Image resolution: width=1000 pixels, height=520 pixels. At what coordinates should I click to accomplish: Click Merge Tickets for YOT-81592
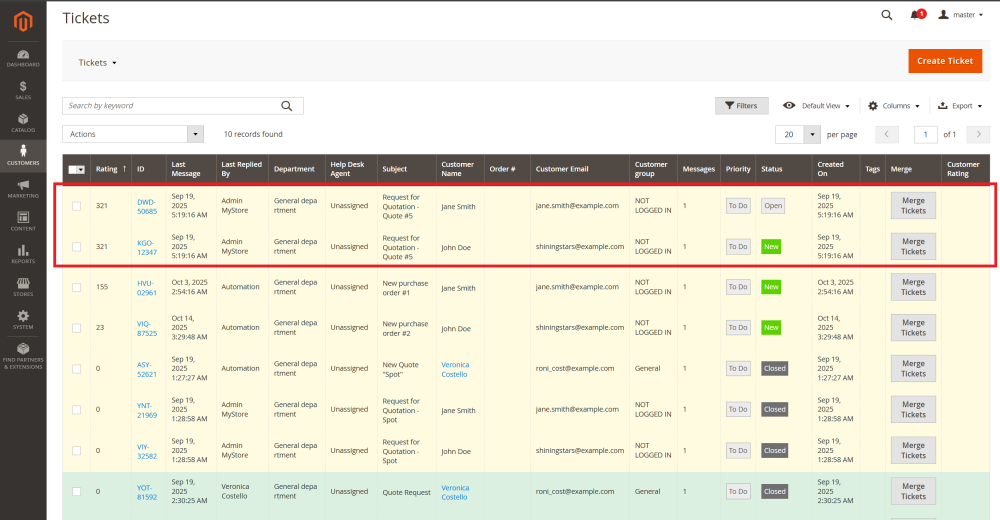(x=913, y=491)
